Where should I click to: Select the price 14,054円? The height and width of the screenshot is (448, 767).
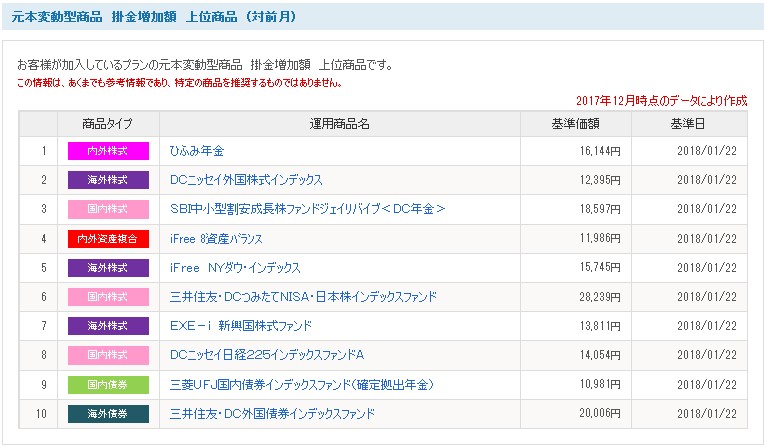(x=600, y=355)
